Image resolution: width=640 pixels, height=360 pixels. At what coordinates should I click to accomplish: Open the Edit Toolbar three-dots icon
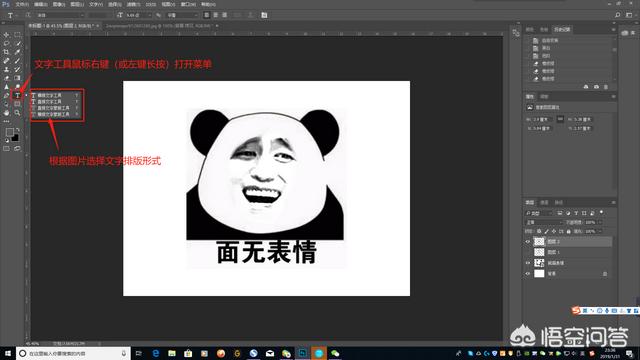pos(7,121)
